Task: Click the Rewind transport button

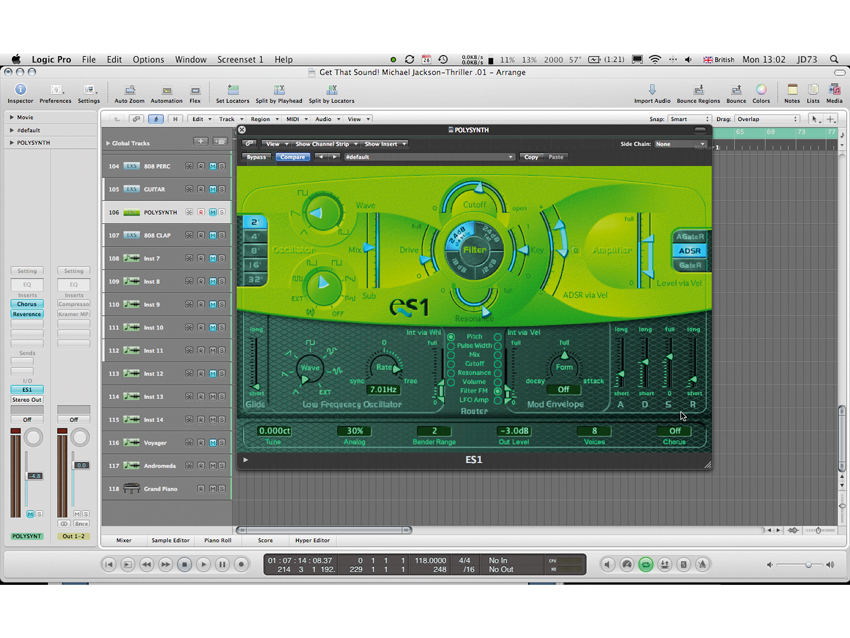Action: click(x=146, y=564)
